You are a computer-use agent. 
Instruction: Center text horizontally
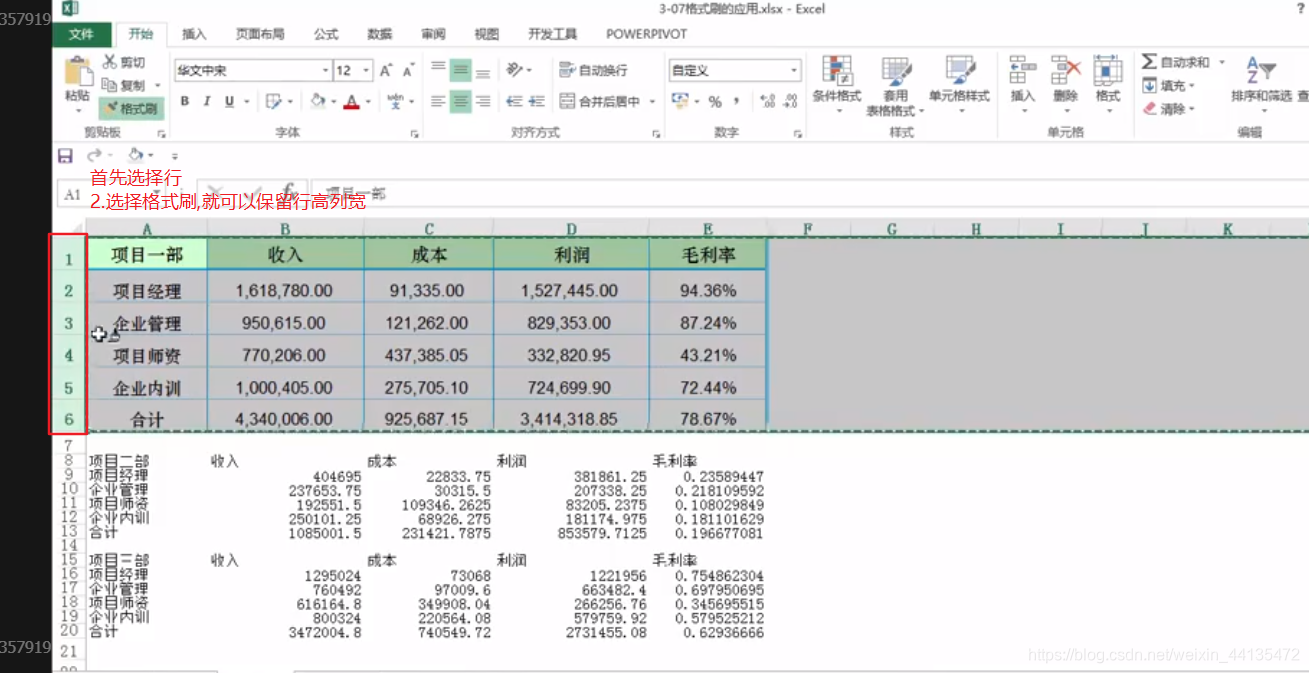click(460, 101)
